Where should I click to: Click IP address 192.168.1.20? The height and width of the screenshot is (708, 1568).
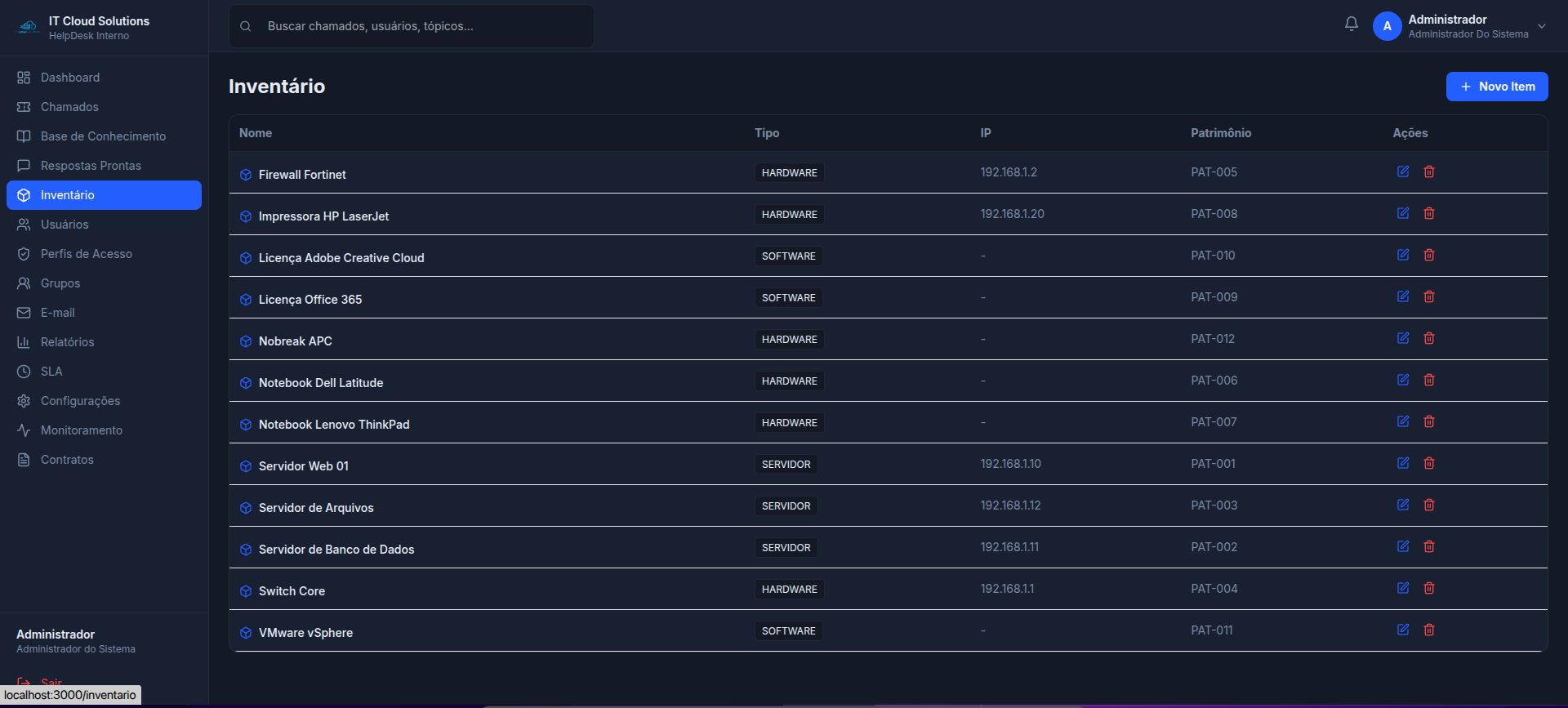click(x=1013, y=214)
